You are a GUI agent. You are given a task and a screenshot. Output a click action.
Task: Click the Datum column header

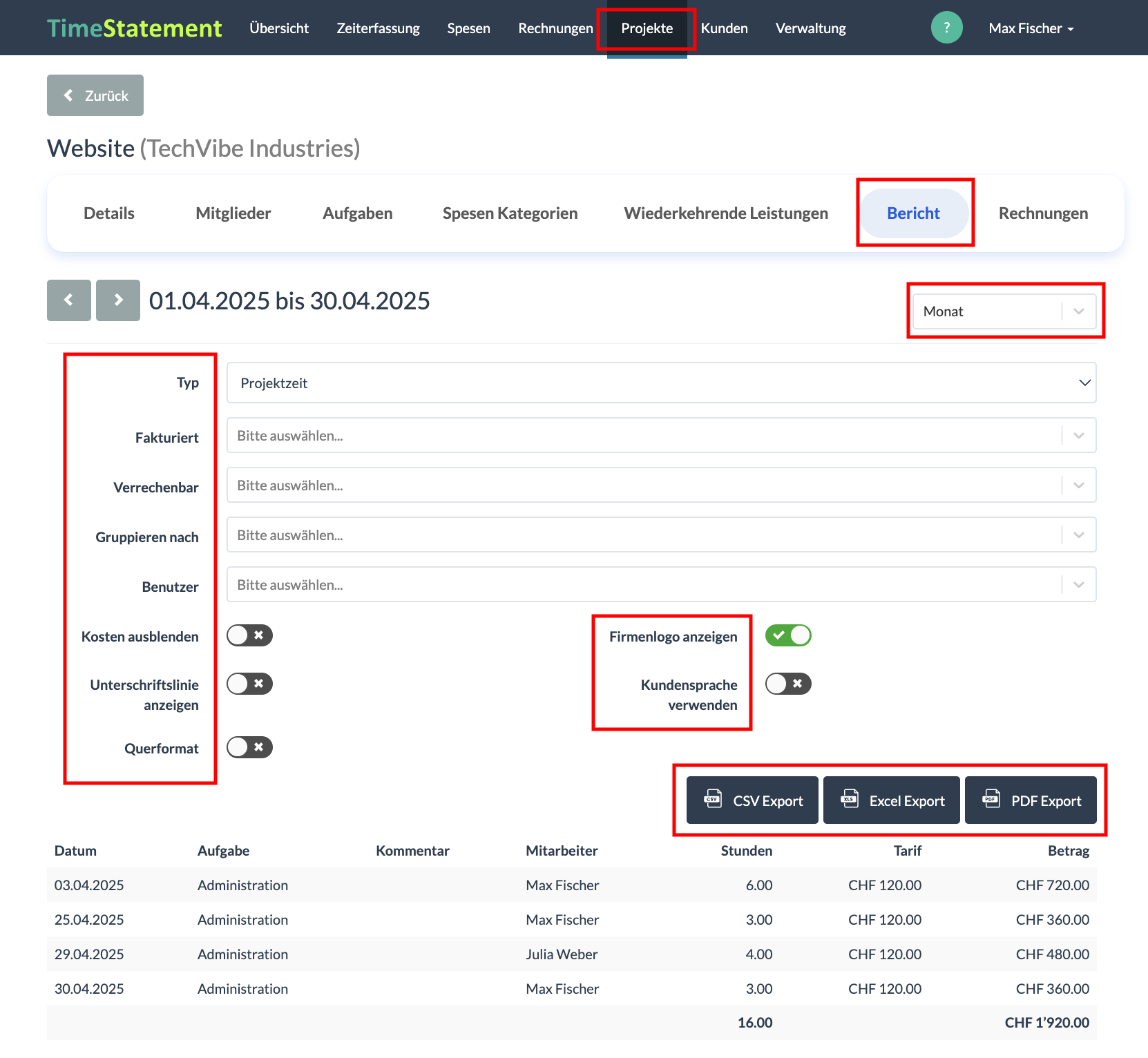pos(75,851)
